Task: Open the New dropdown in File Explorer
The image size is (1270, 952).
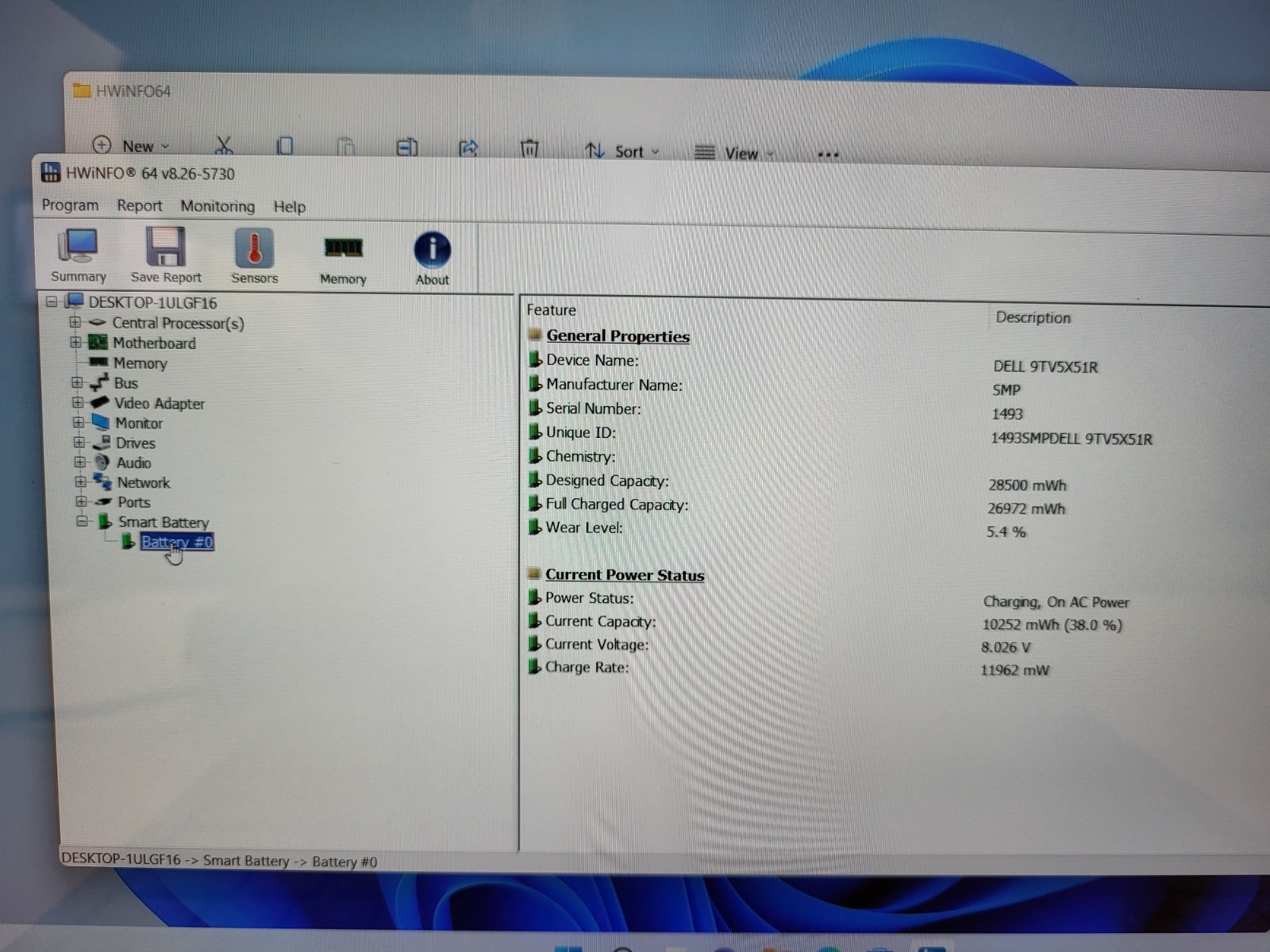Action: [x=131, y=146]
